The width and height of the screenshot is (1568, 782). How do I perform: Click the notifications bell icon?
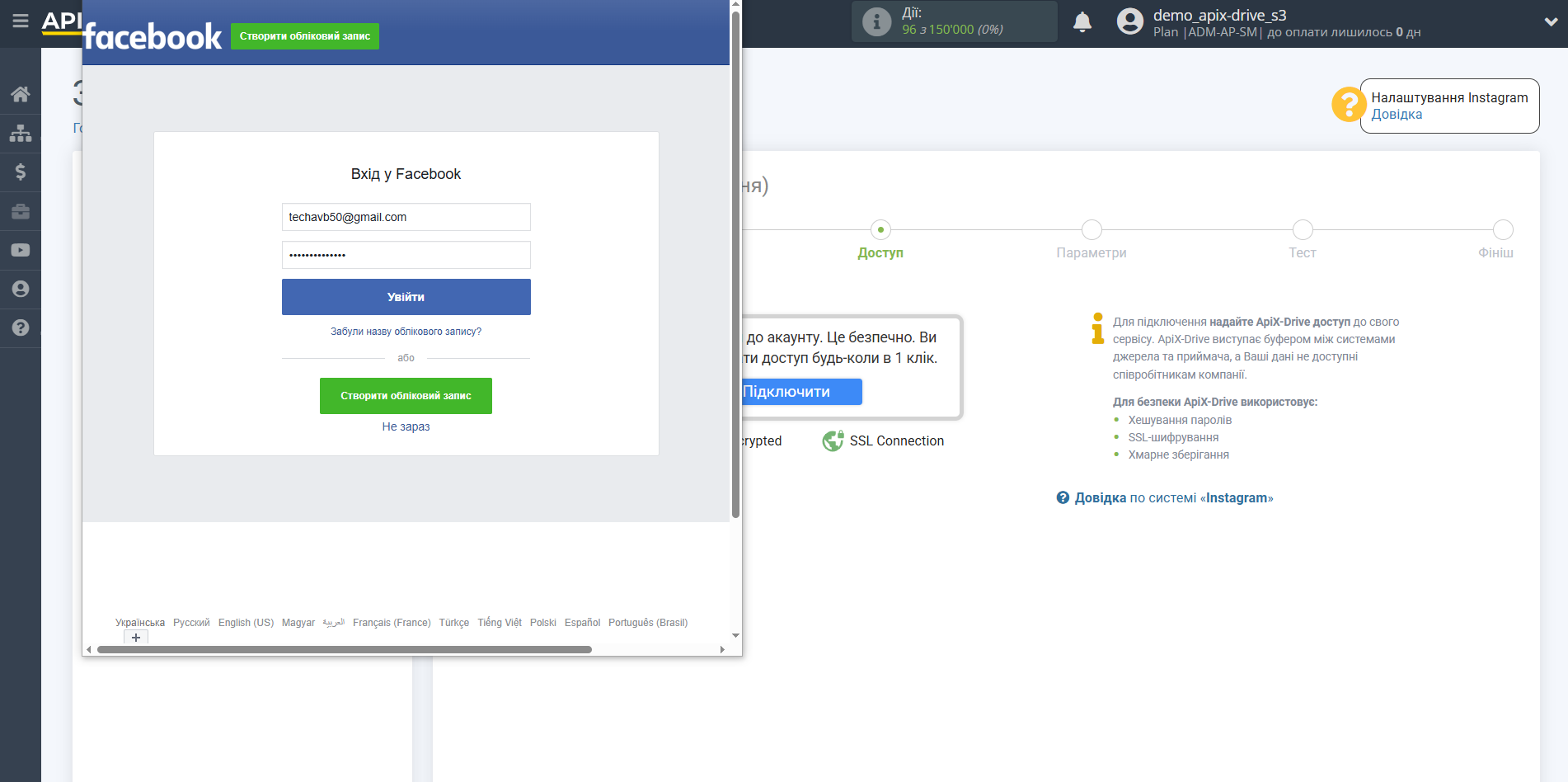pos(1082,22)
